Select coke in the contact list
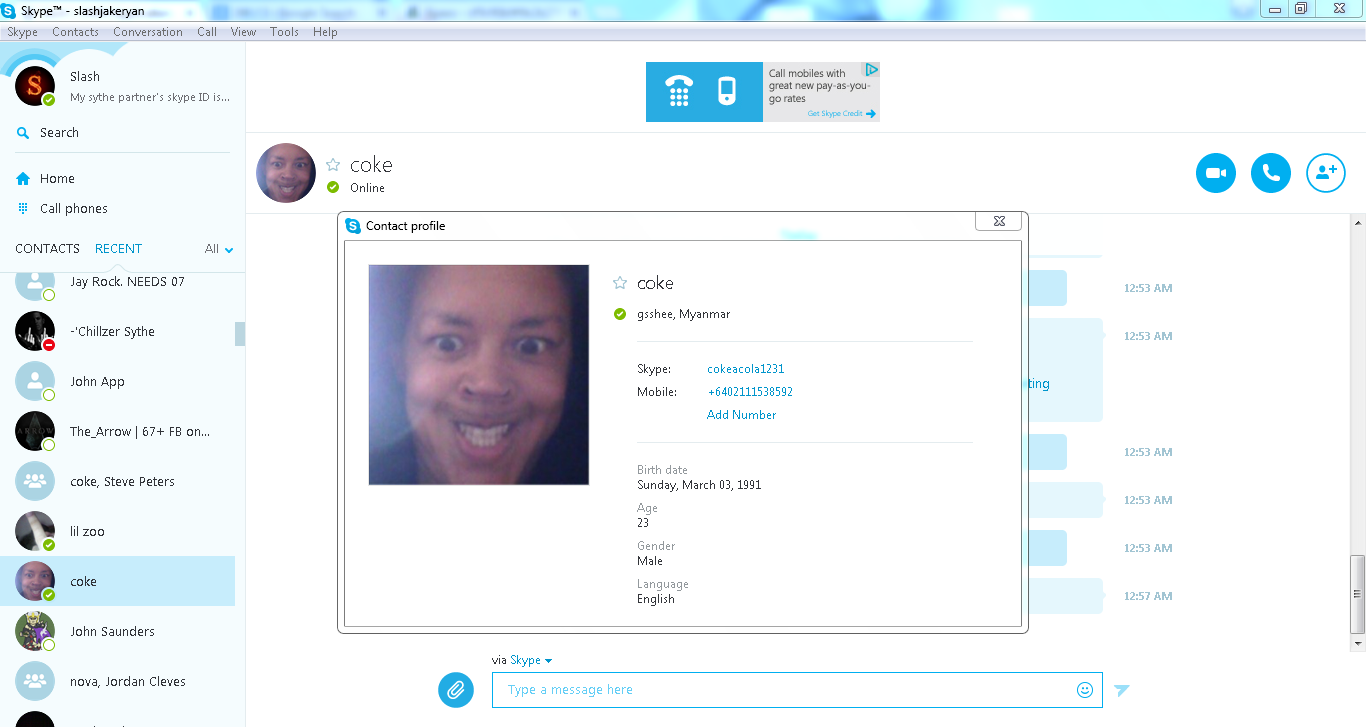The width and height of the screenshot is (1366, 727). (117, 581)
